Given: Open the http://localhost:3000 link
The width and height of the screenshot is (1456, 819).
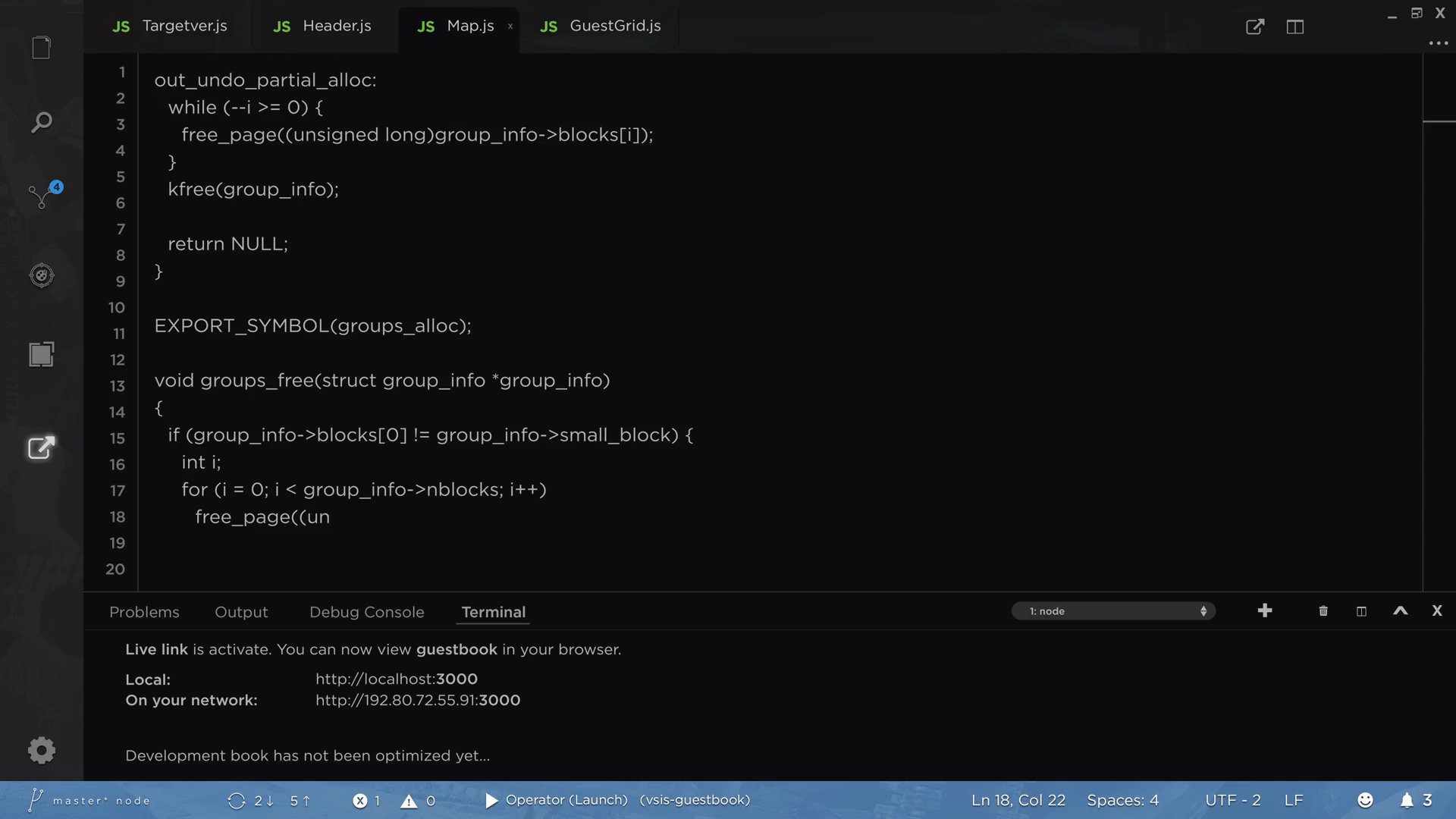Looking at the screenshot, I should coord(397,679).
